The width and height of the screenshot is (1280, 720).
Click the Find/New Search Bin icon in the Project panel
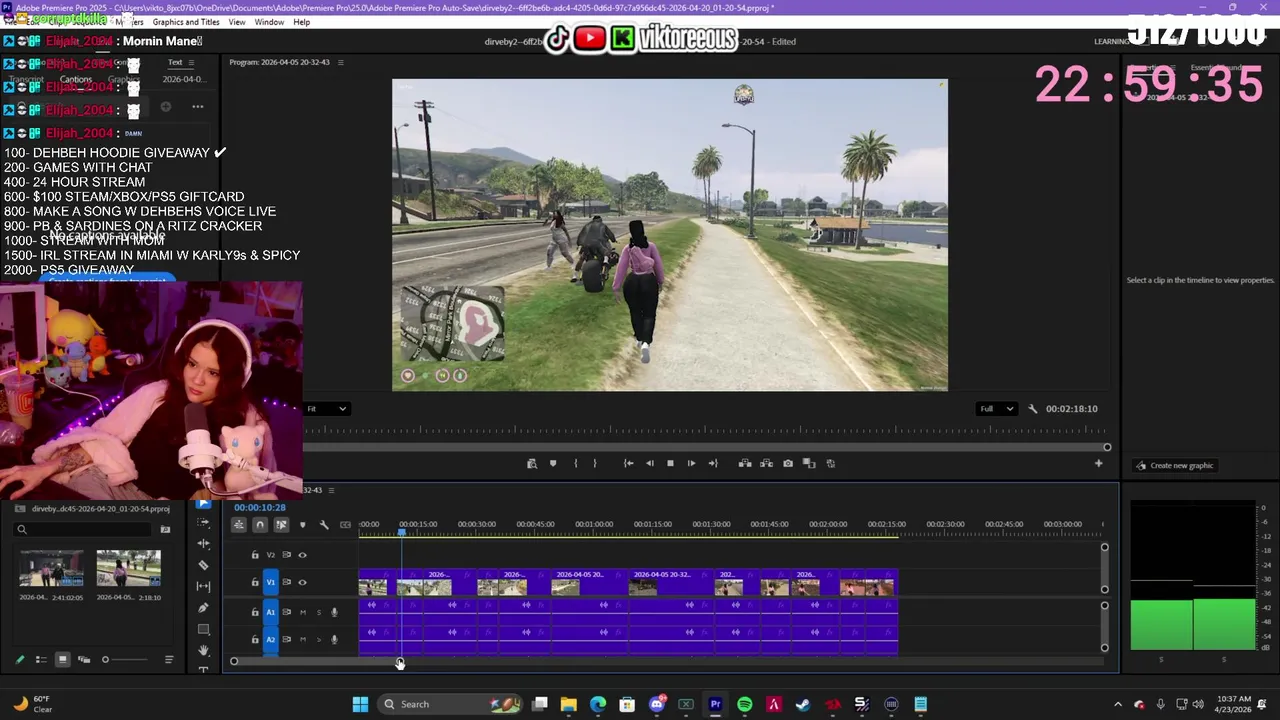tap(165, 529)
